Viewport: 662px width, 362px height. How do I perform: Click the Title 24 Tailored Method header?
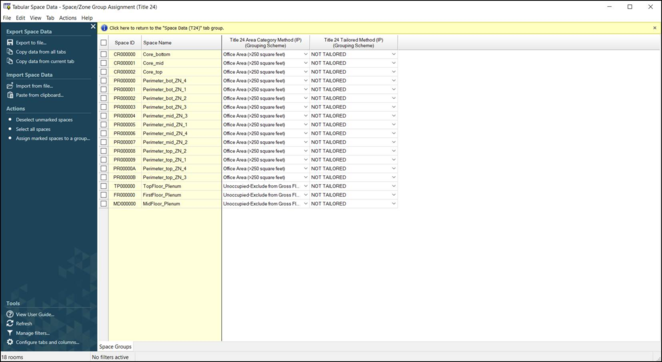point(353,43)
